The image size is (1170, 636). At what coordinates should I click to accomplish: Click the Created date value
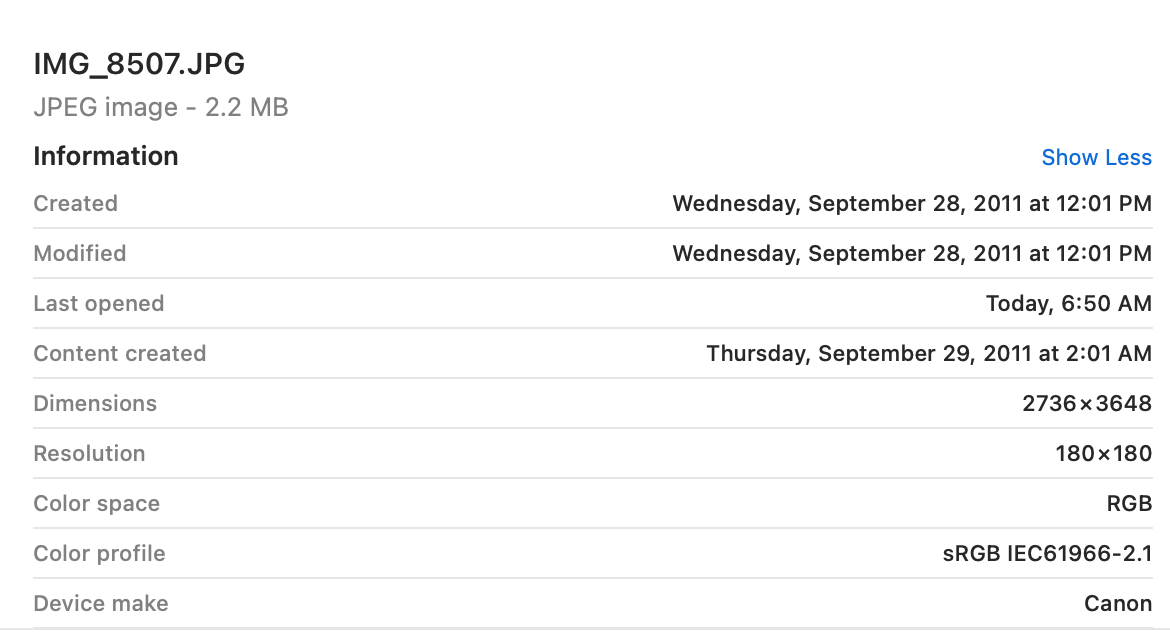[911, 203]
